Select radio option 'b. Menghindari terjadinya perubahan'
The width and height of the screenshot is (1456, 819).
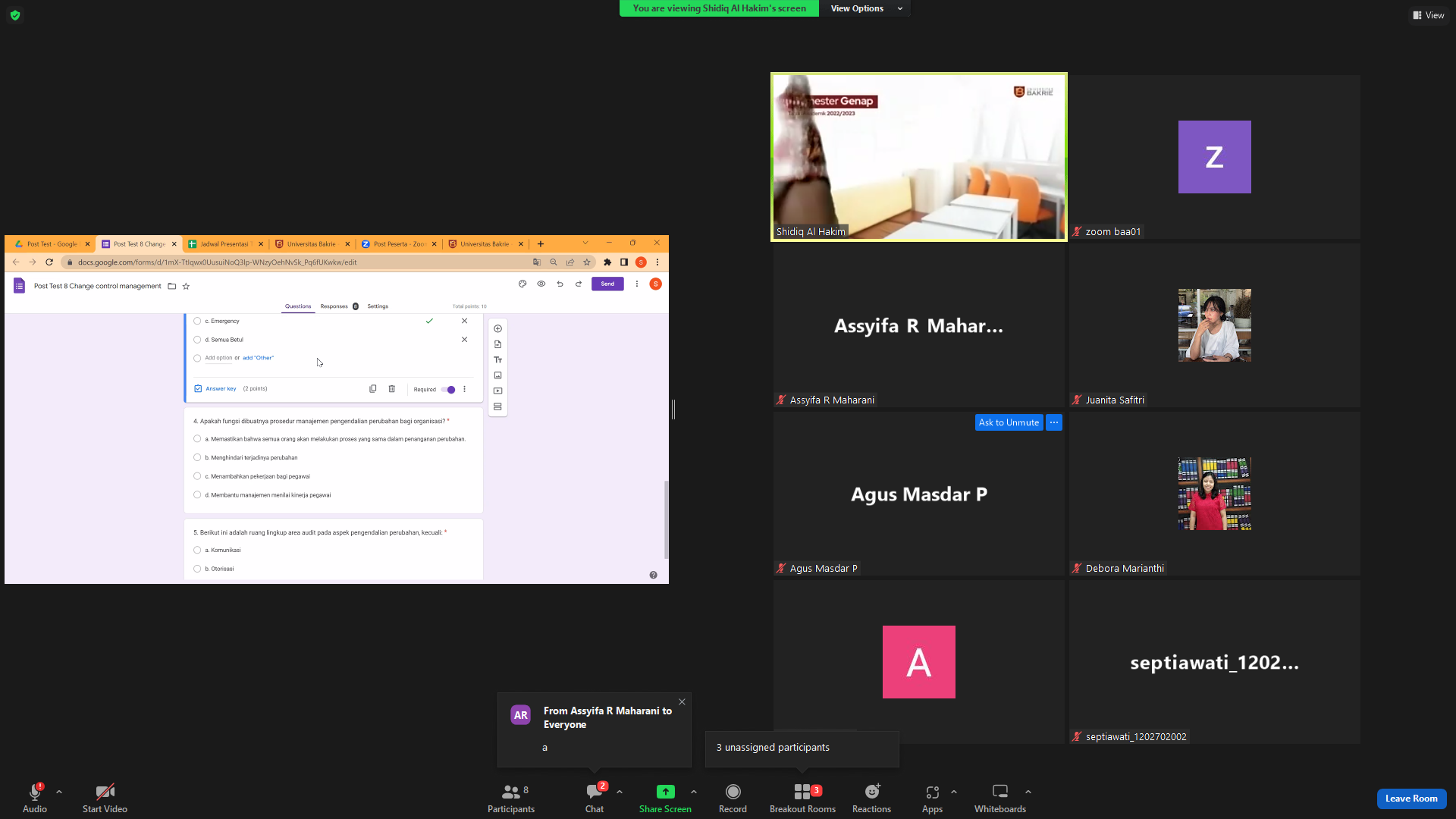pyautogui.click(x=197, y=458)
